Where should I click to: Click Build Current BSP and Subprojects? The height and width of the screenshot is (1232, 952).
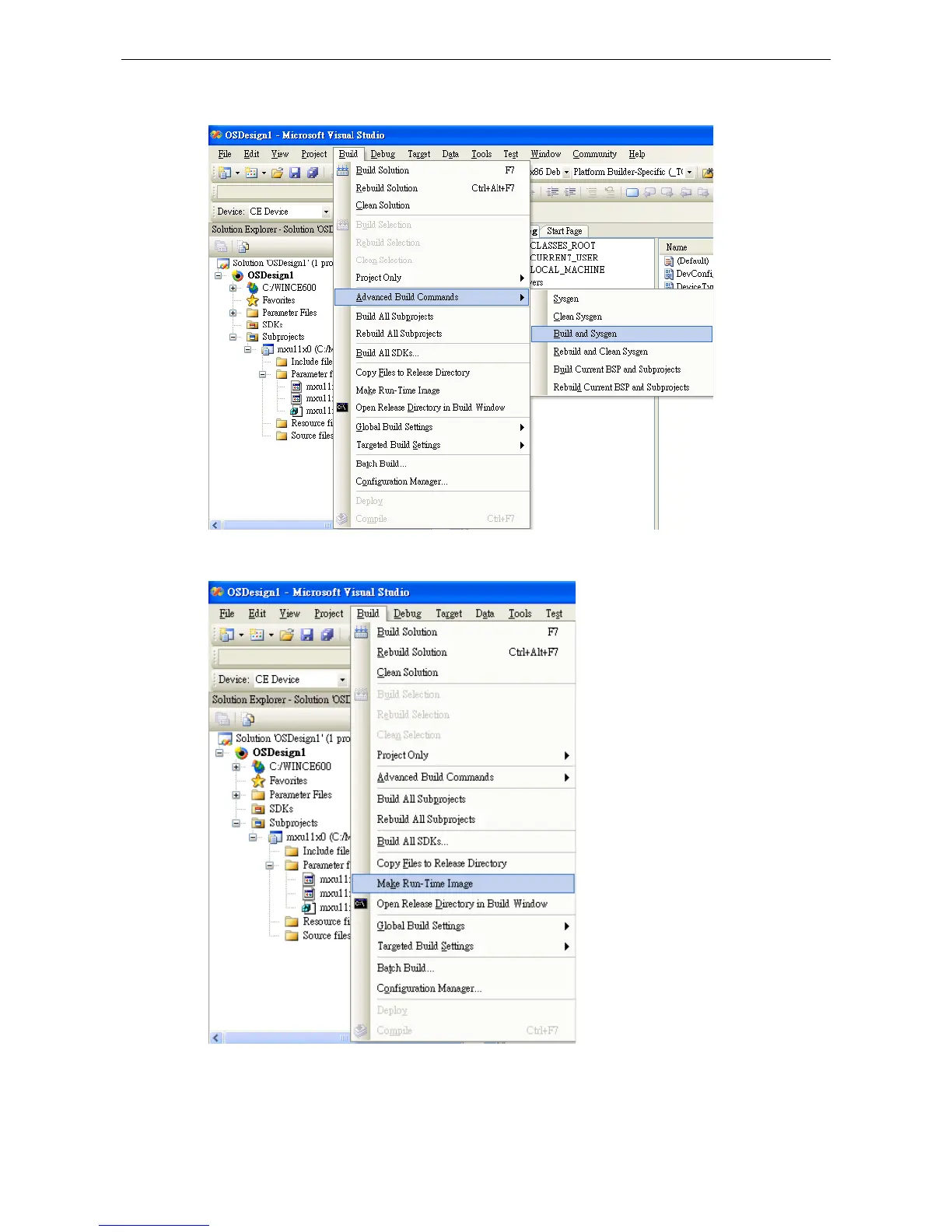click(x=617, y=369)
